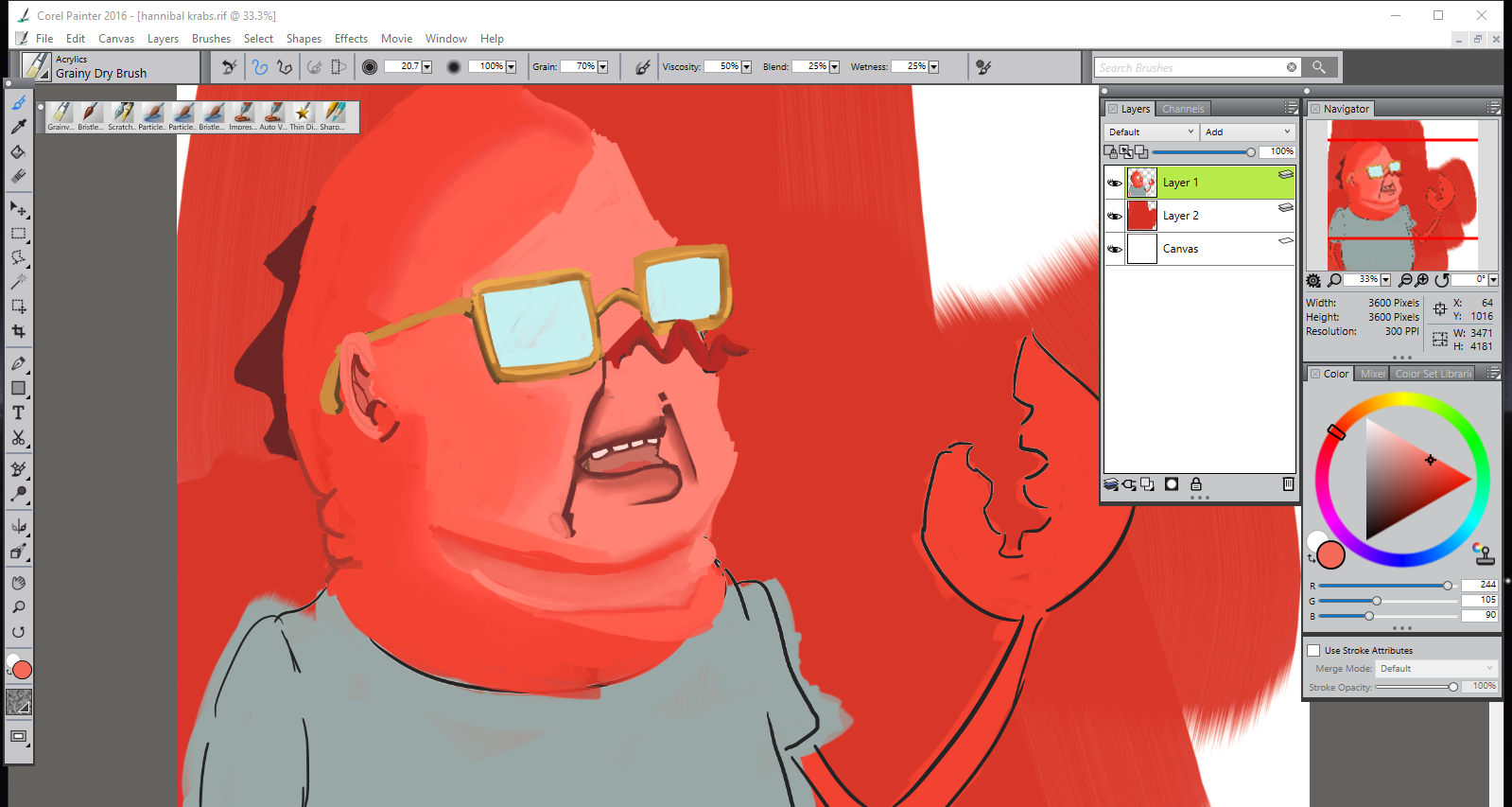This screenshot has height=807, width=1512.
Task: Open Grain value dropdown arrow
Action: click(x=602, y=67)
